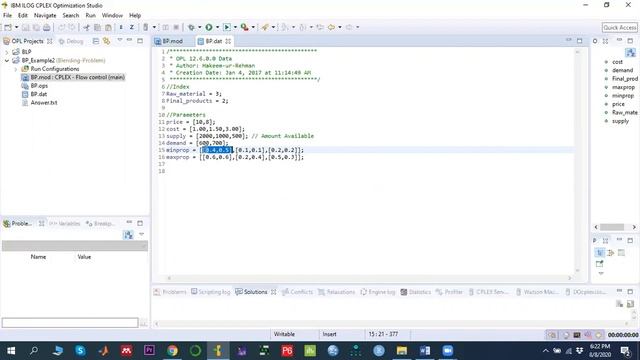Expand the Run Configurations node
The image size is (640, 360).
(x=16, y=69)
